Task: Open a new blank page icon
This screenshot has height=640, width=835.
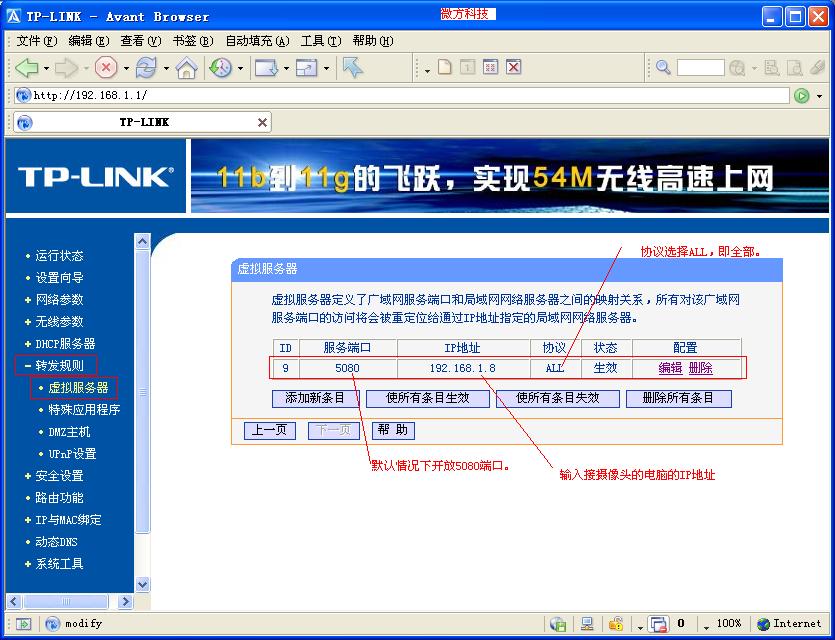Action: tap(445, 67)
